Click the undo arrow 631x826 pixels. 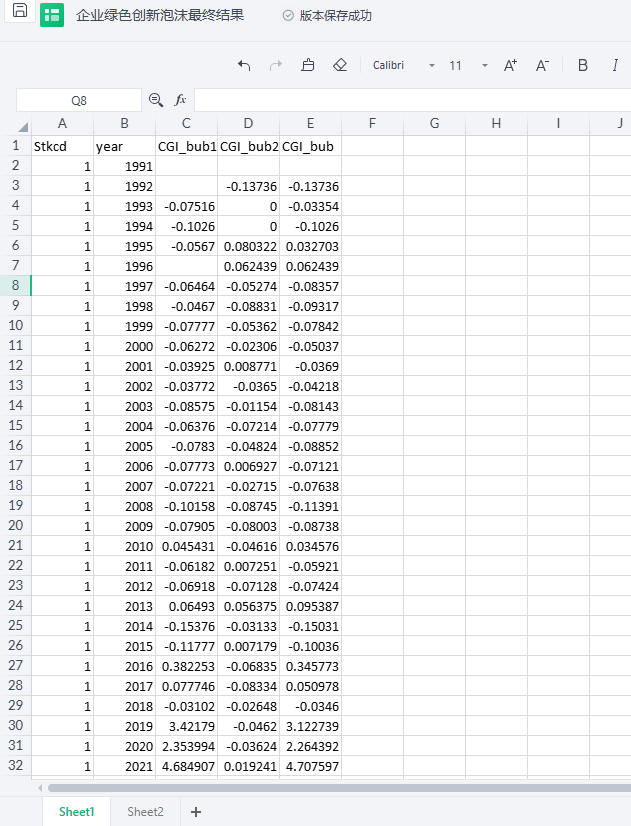tap(244, 65)
